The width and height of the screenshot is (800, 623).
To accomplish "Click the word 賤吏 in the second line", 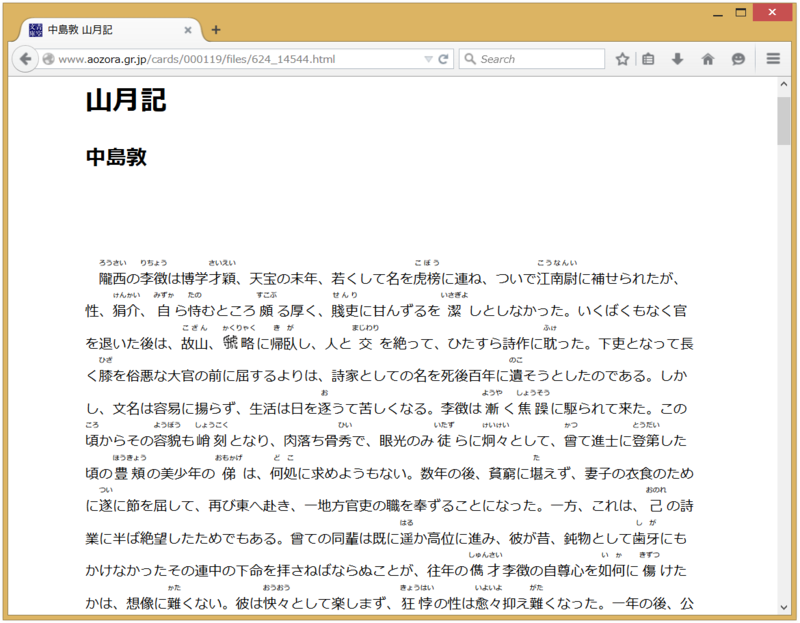I will pos(345,311).
